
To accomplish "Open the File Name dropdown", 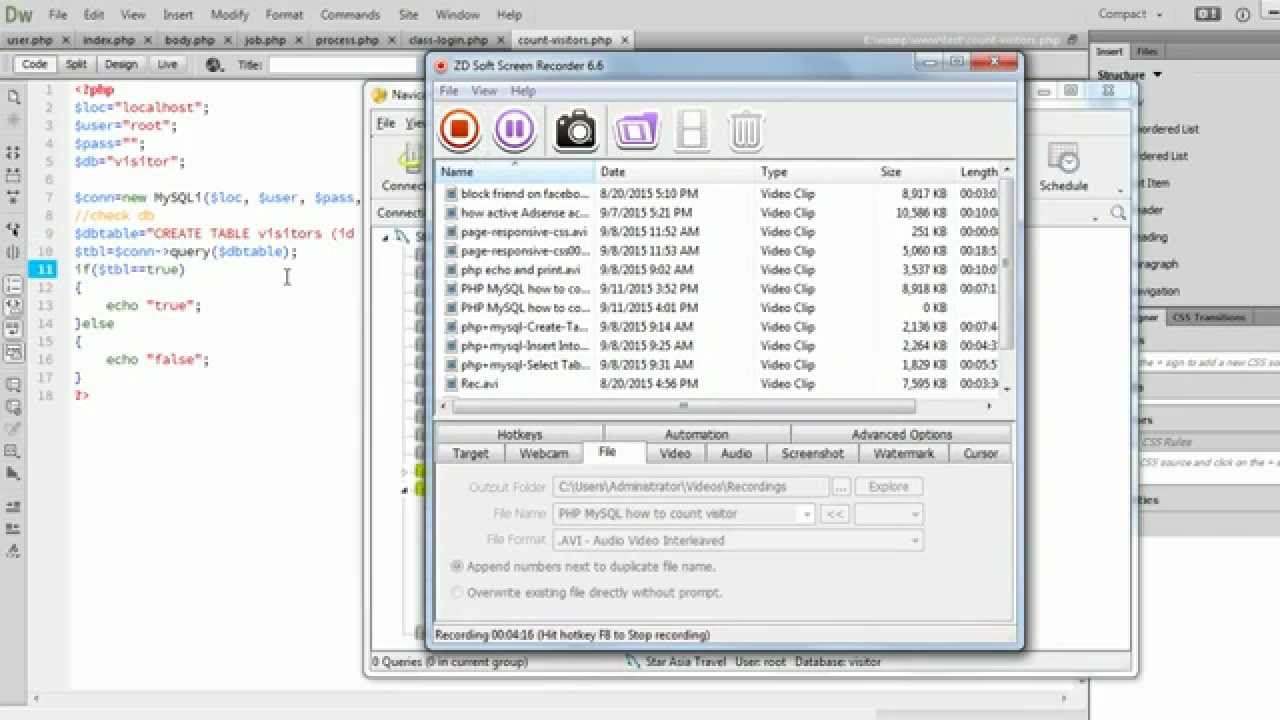I will [806, 514].
